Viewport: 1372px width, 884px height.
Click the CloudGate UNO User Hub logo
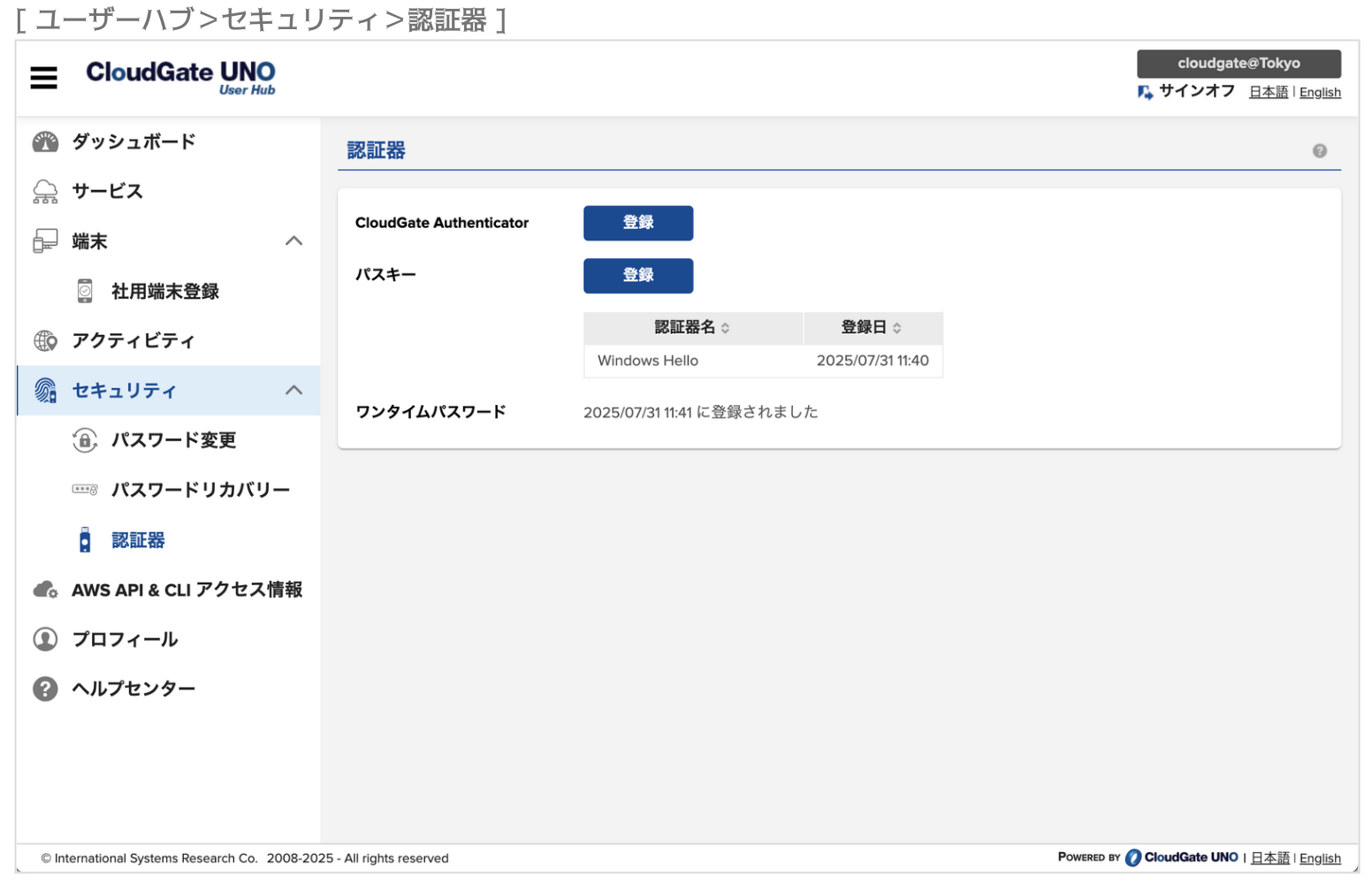point(180,77)
